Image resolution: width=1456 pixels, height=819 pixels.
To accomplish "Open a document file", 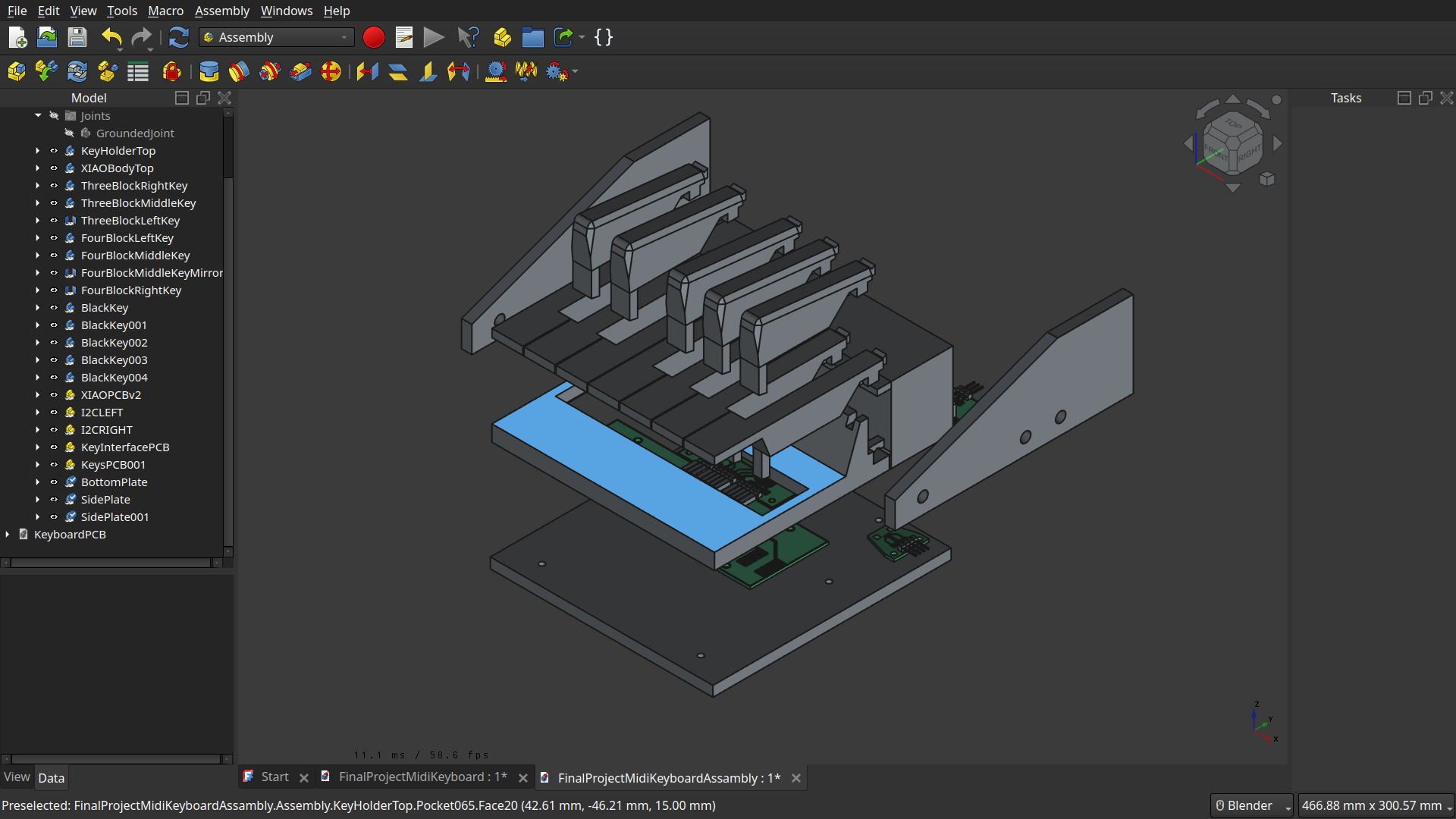I will (47, 37).
